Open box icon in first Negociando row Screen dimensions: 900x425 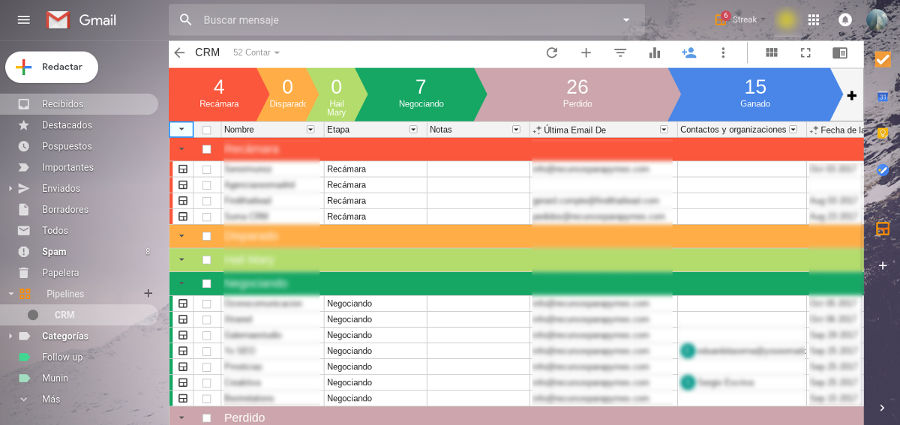pos(183,303)
